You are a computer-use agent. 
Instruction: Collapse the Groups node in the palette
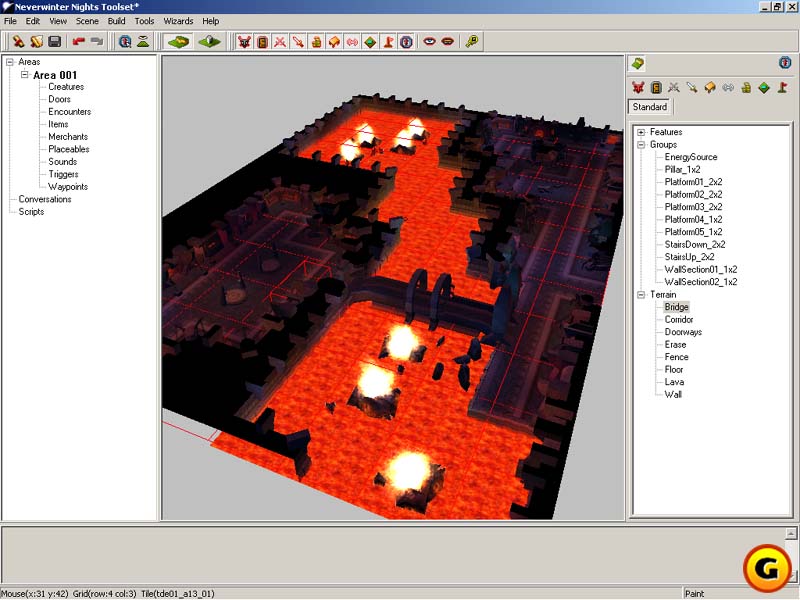(x=641, y=145)
